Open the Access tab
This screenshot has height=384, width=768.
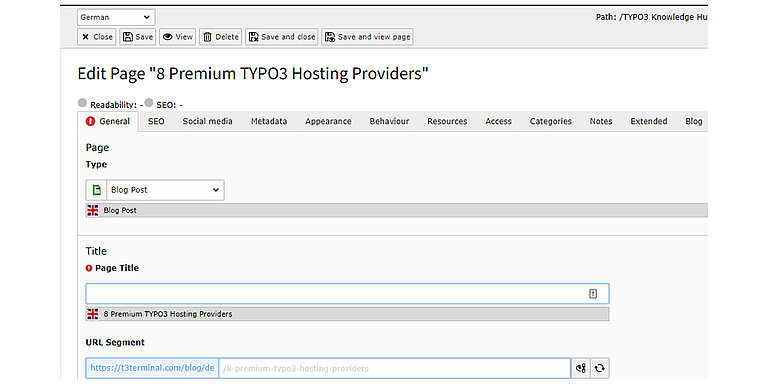point(499,121)
